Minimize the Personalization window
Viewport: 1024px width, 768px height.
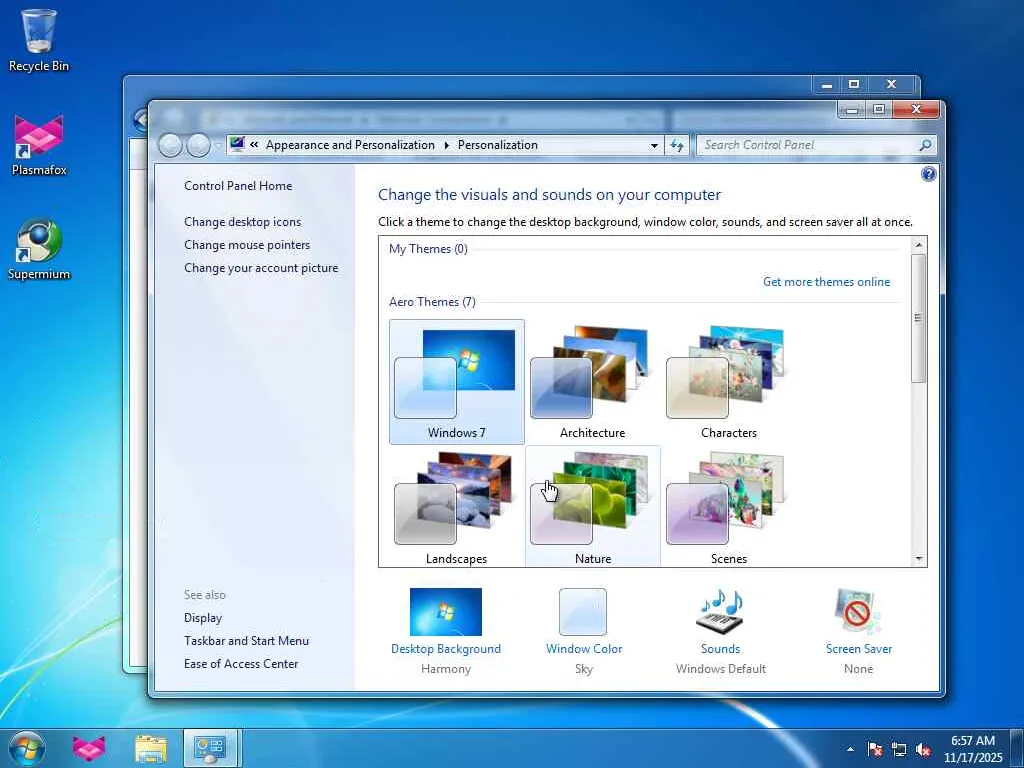click(x=852, y=110)
